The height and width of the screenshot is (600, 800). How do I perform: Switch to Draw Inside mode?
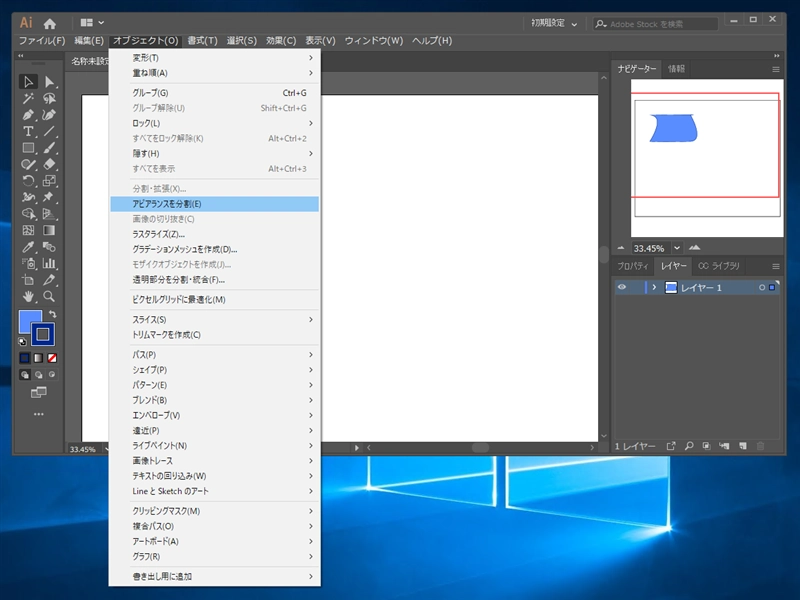coord(52,375)
